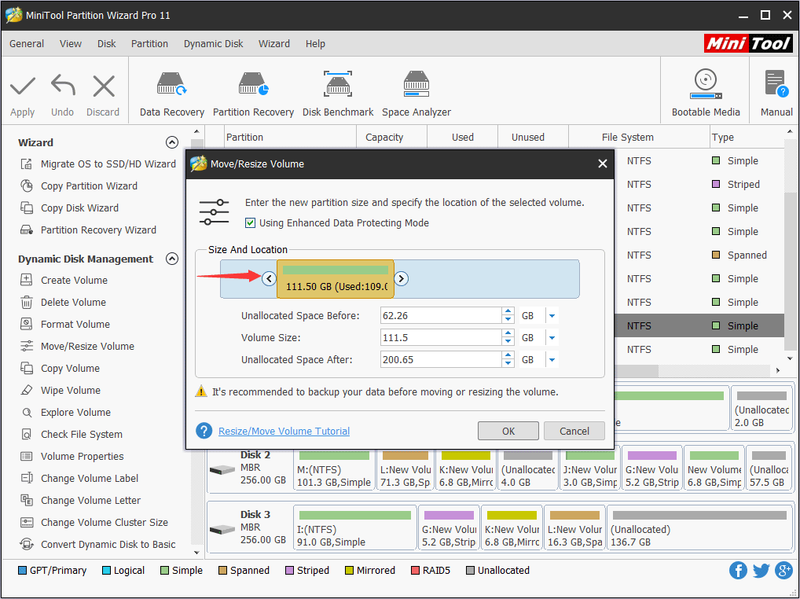800x599 pixels.
Task: Open the Google Plus share icon
Action: pos(784,570)
